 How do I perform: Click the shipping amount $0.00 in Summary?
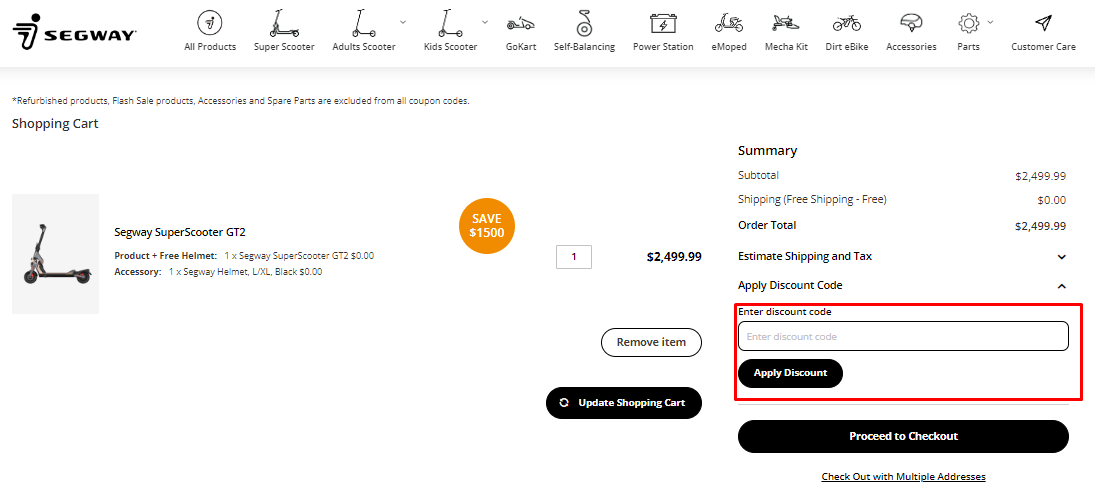pyautogui.click(x=1052, y=200)
